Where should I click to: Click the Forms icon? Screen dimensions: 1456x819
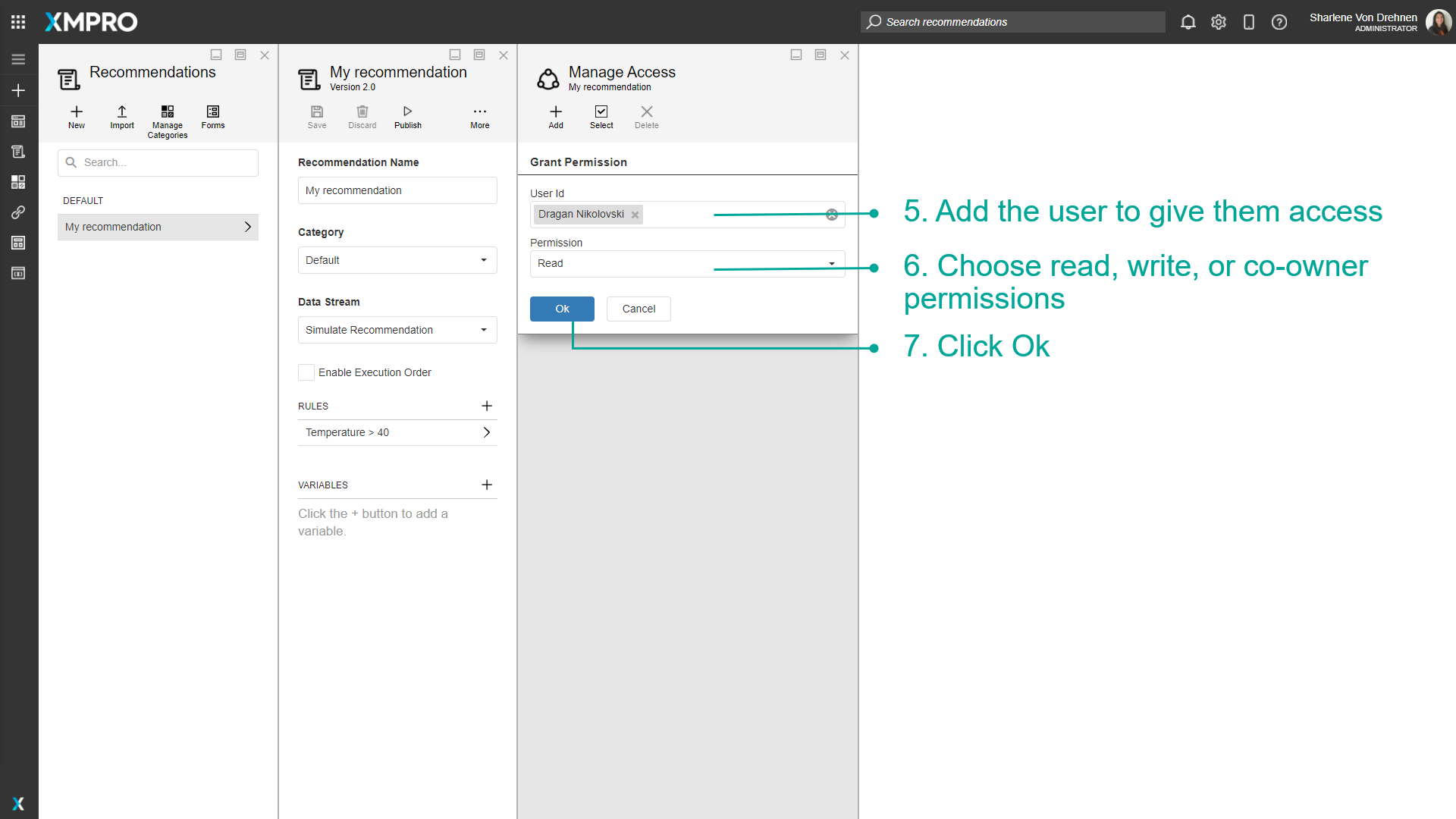[212, 116]
